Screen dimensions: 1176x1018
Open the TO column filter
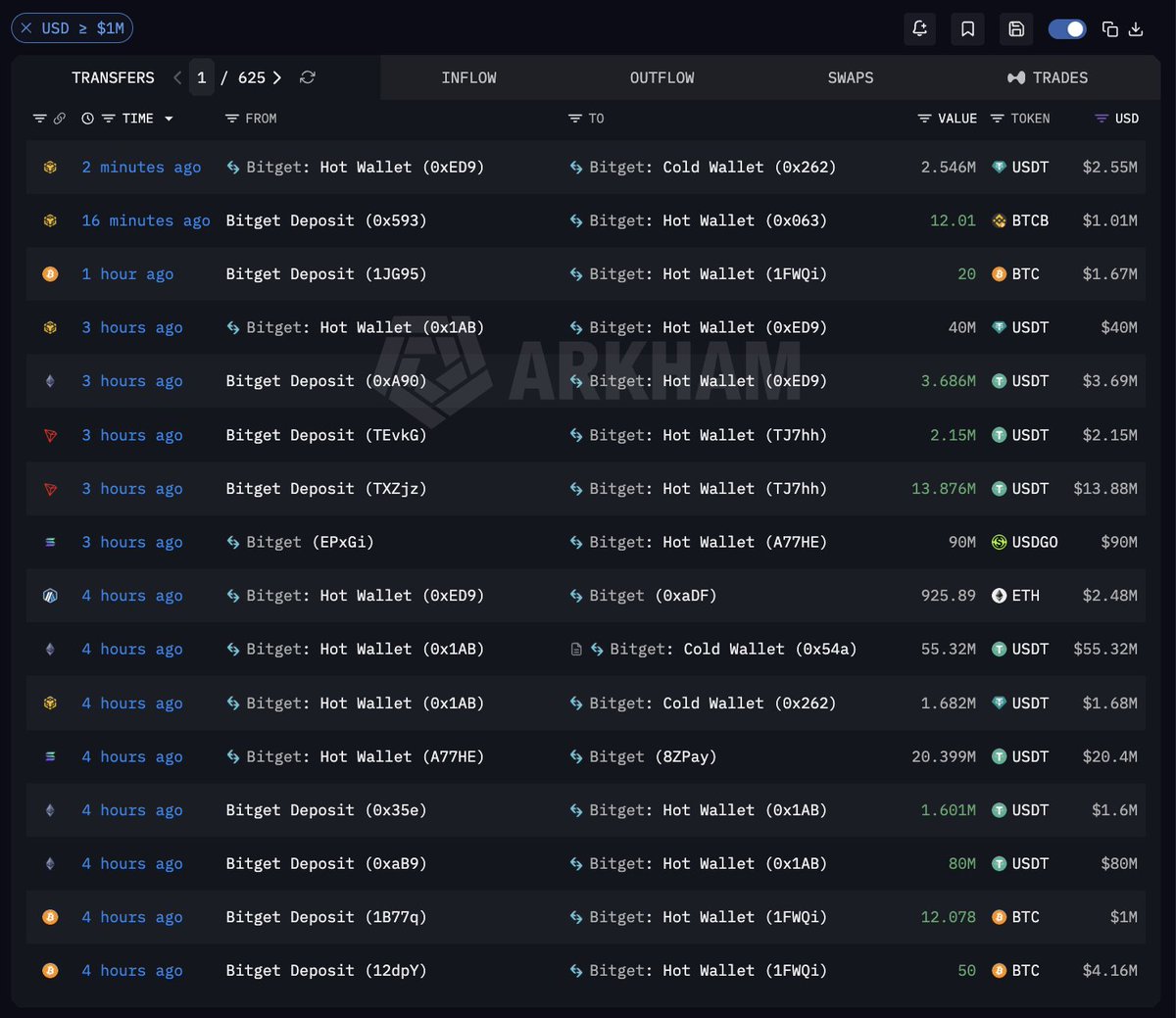coord(575,119)
